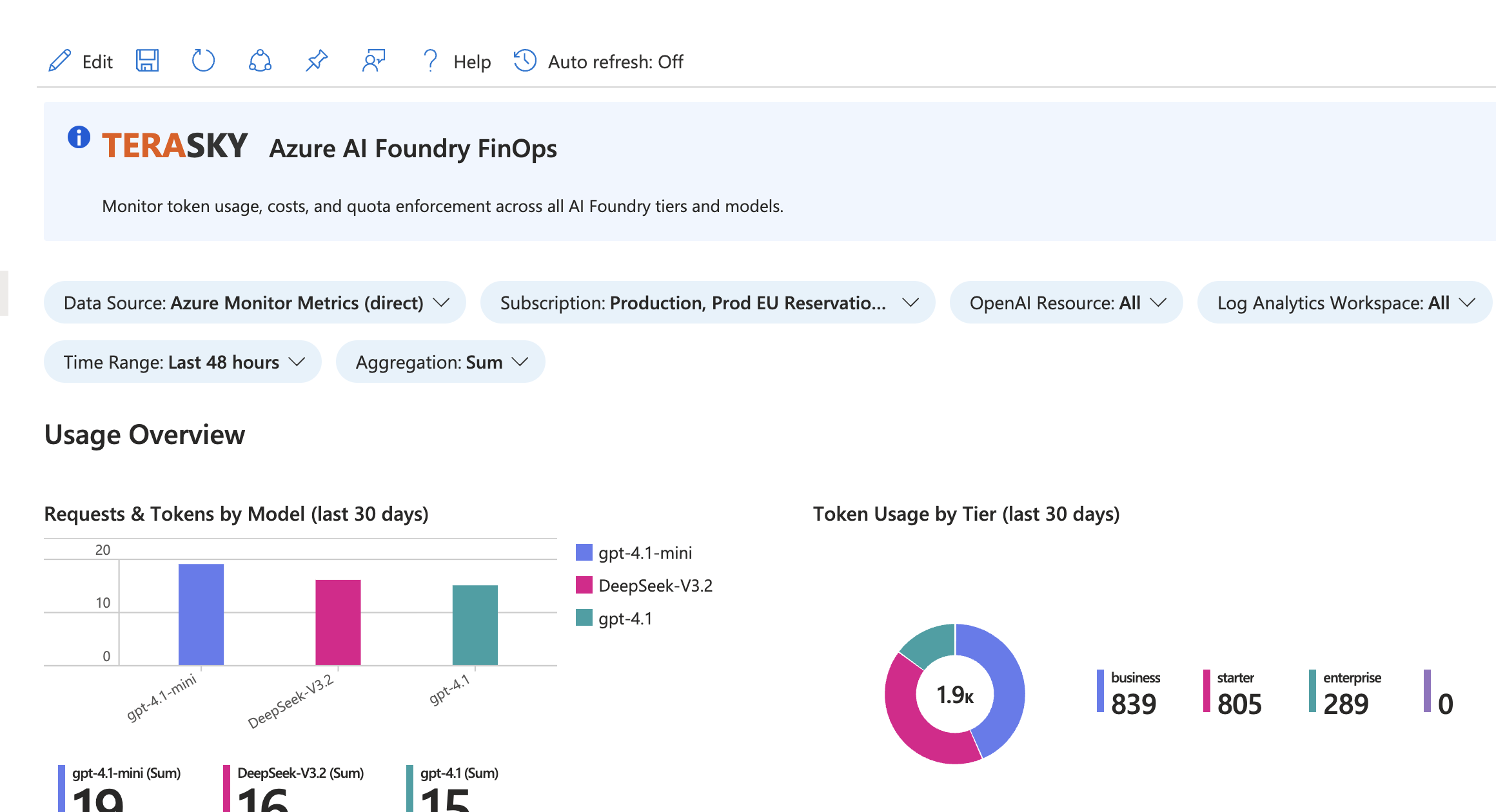Click the Help toolbar label
Image resolution: width=1496 pixels, height=812 pixels.
472,62
